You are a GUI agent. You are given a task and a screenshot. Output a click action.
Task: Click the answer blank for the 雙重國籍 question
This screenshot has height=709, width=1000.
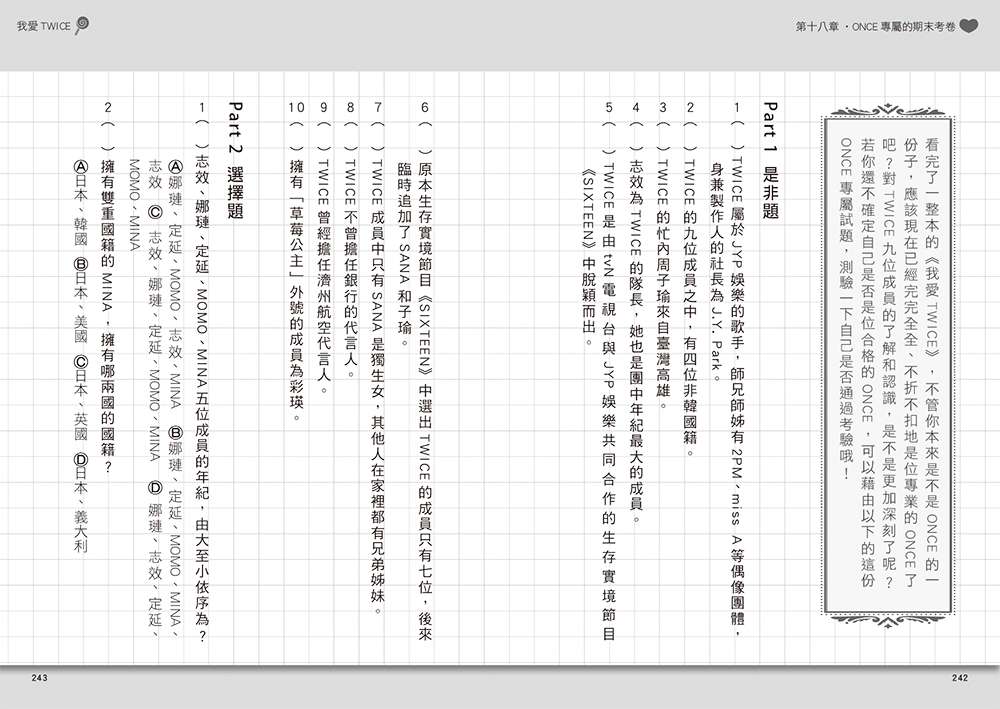click(108, 135)
